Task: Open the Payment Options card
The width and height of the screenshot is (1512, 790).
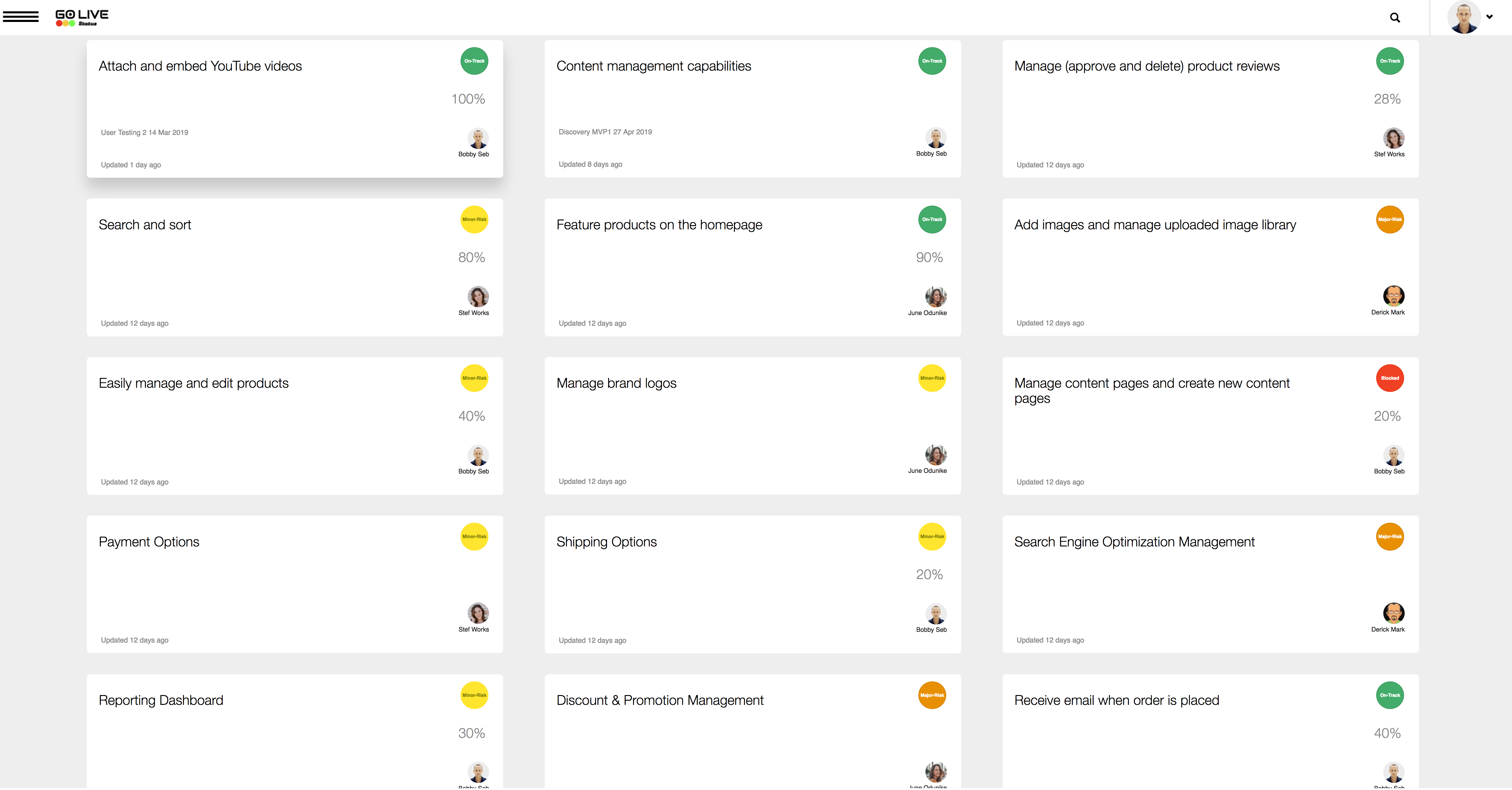Action: 149,542
